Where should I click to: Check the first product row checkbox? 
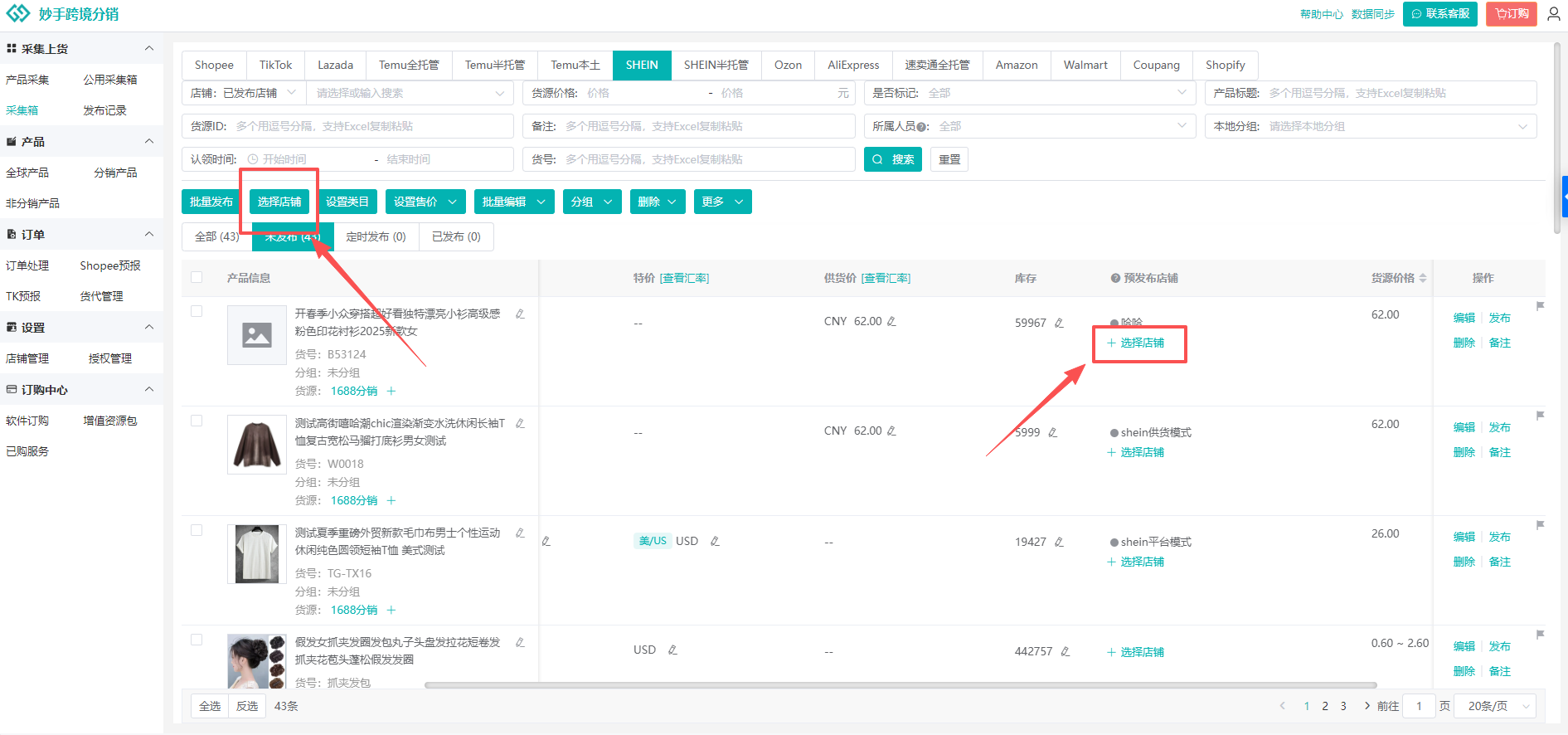click(x=197, y=311)
